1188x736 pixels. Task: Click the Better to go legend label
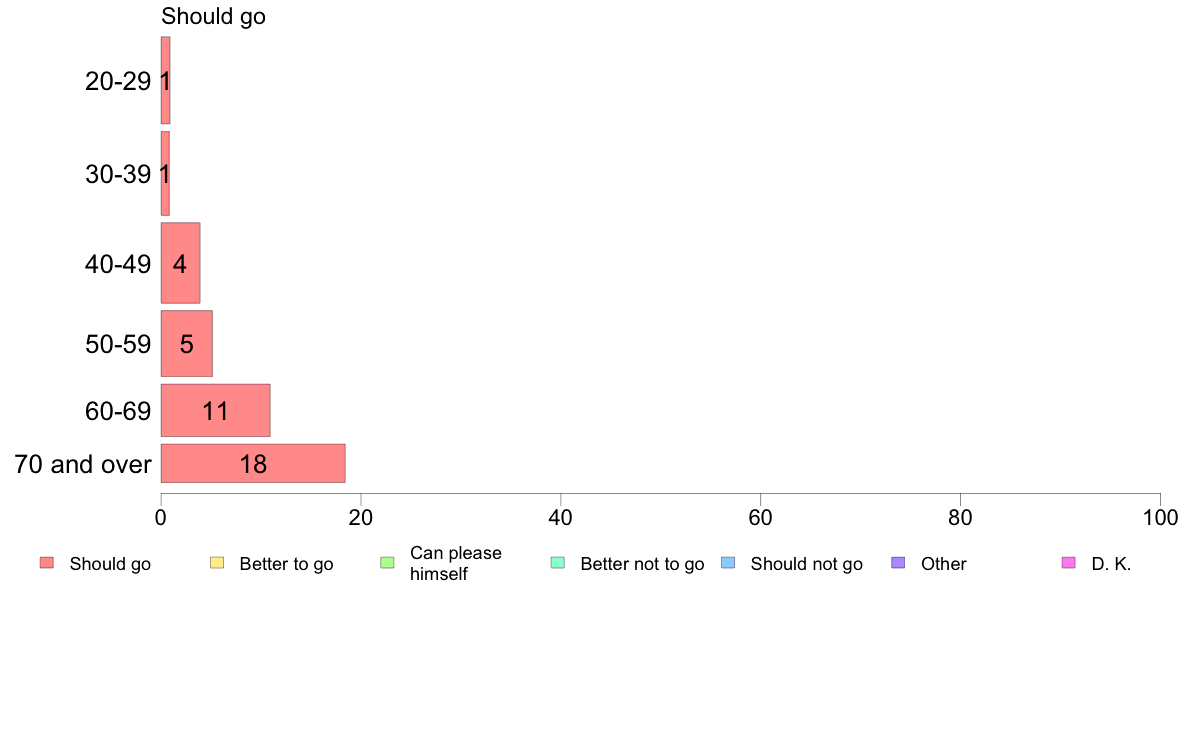point(286,564)
